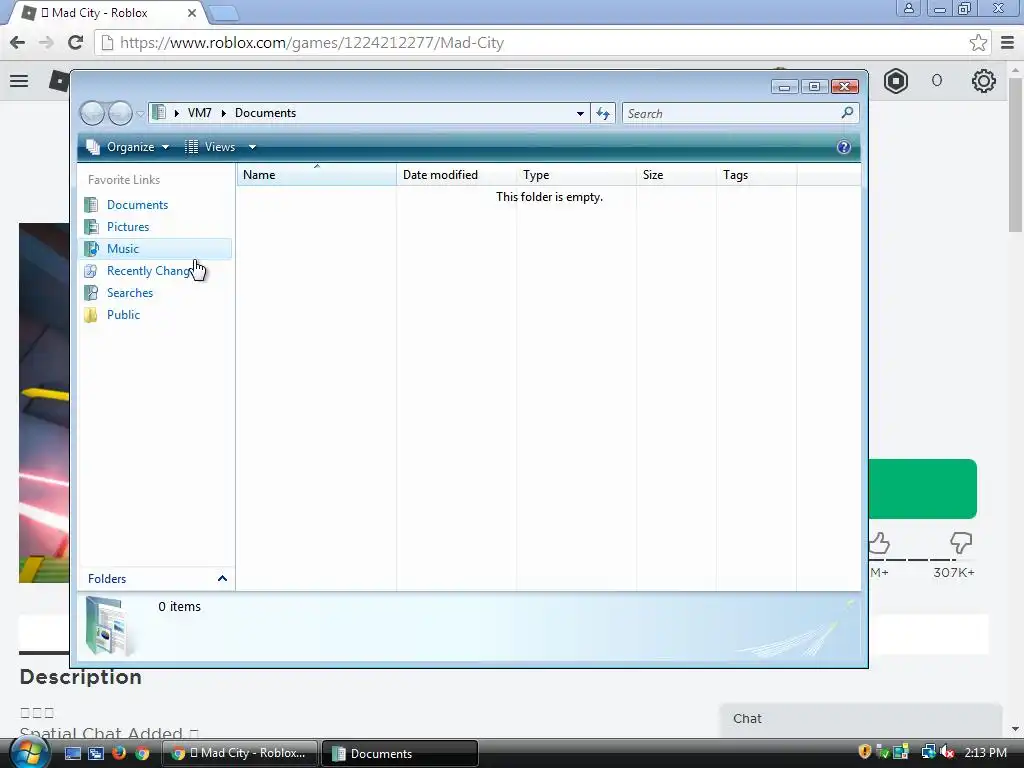Open the Pictures favorite link
This screenshot has width=1024, height=768.
point(128,227)
